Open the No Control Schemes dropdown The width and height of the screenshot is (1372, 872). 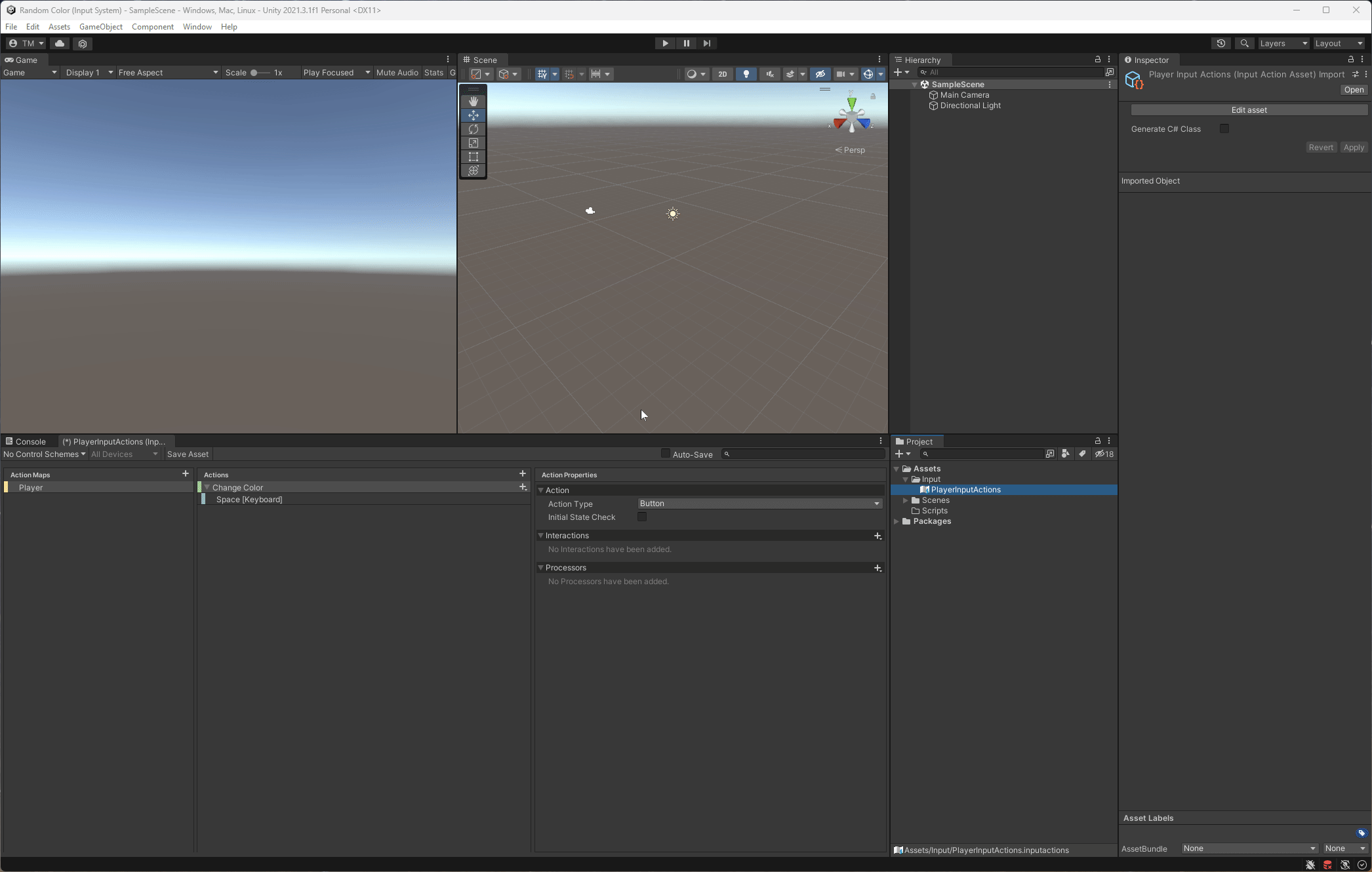44,454
